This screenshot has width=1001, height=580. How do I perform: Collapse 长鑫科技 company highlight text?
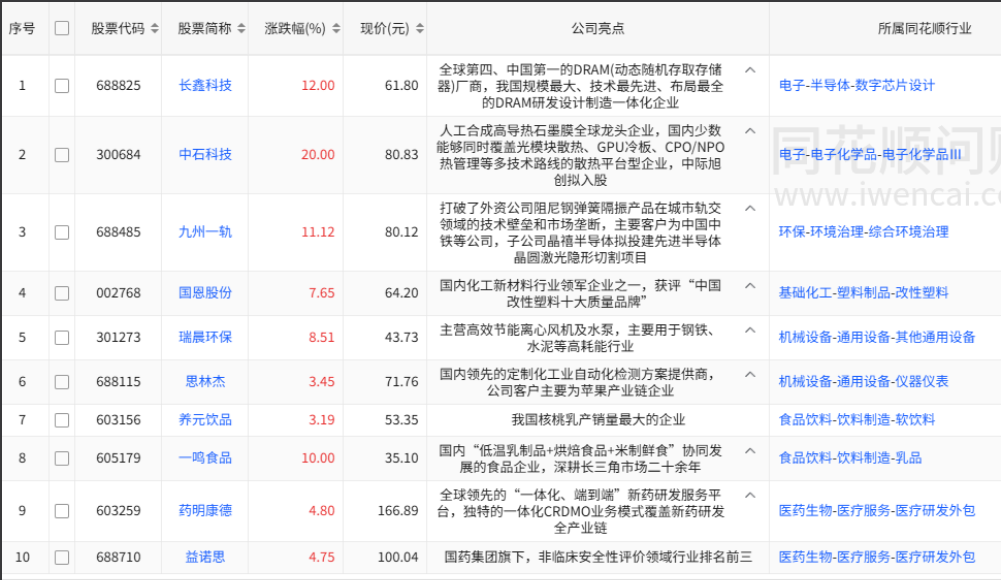[751, 70]
